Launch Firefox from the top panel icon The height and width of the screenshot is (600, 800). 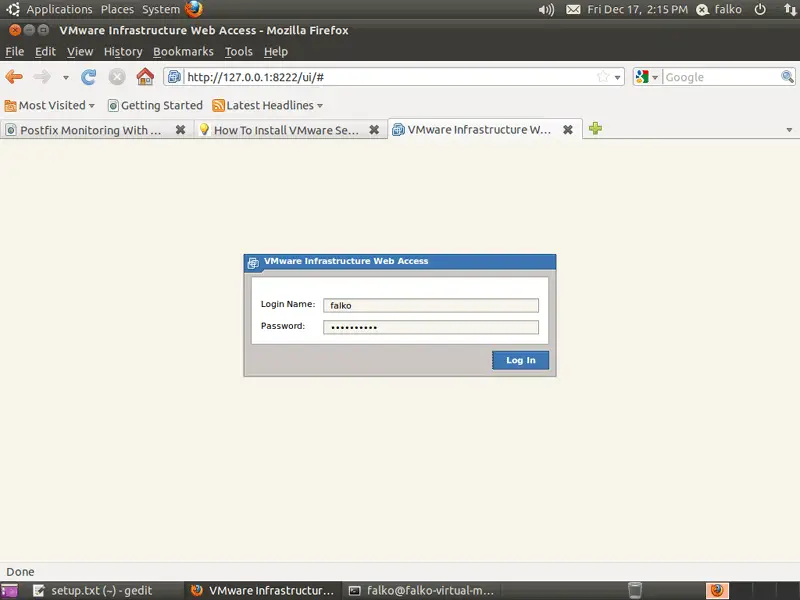point(194,9)
